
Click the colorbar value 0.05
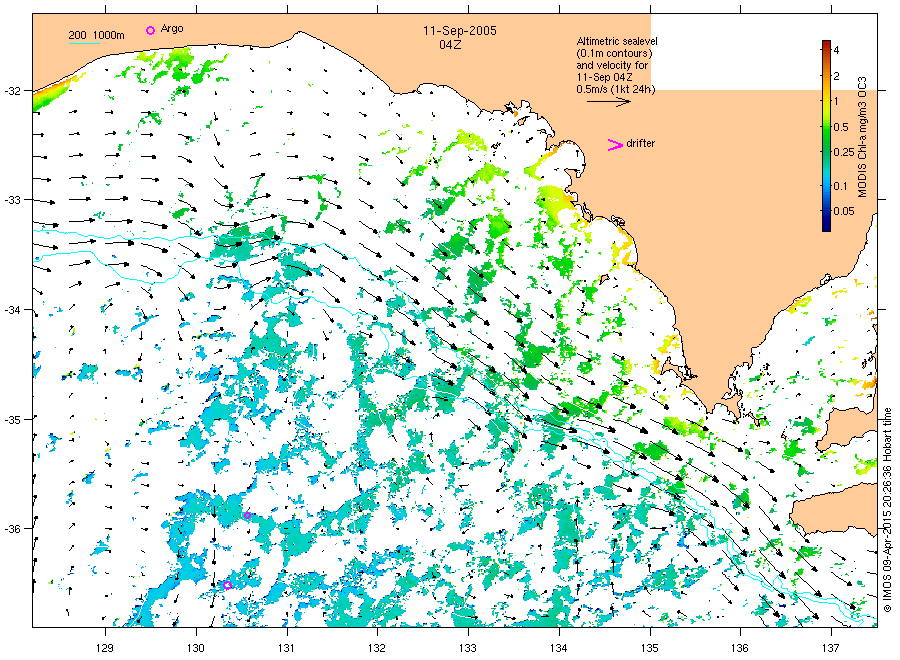[x=844, y=211]
